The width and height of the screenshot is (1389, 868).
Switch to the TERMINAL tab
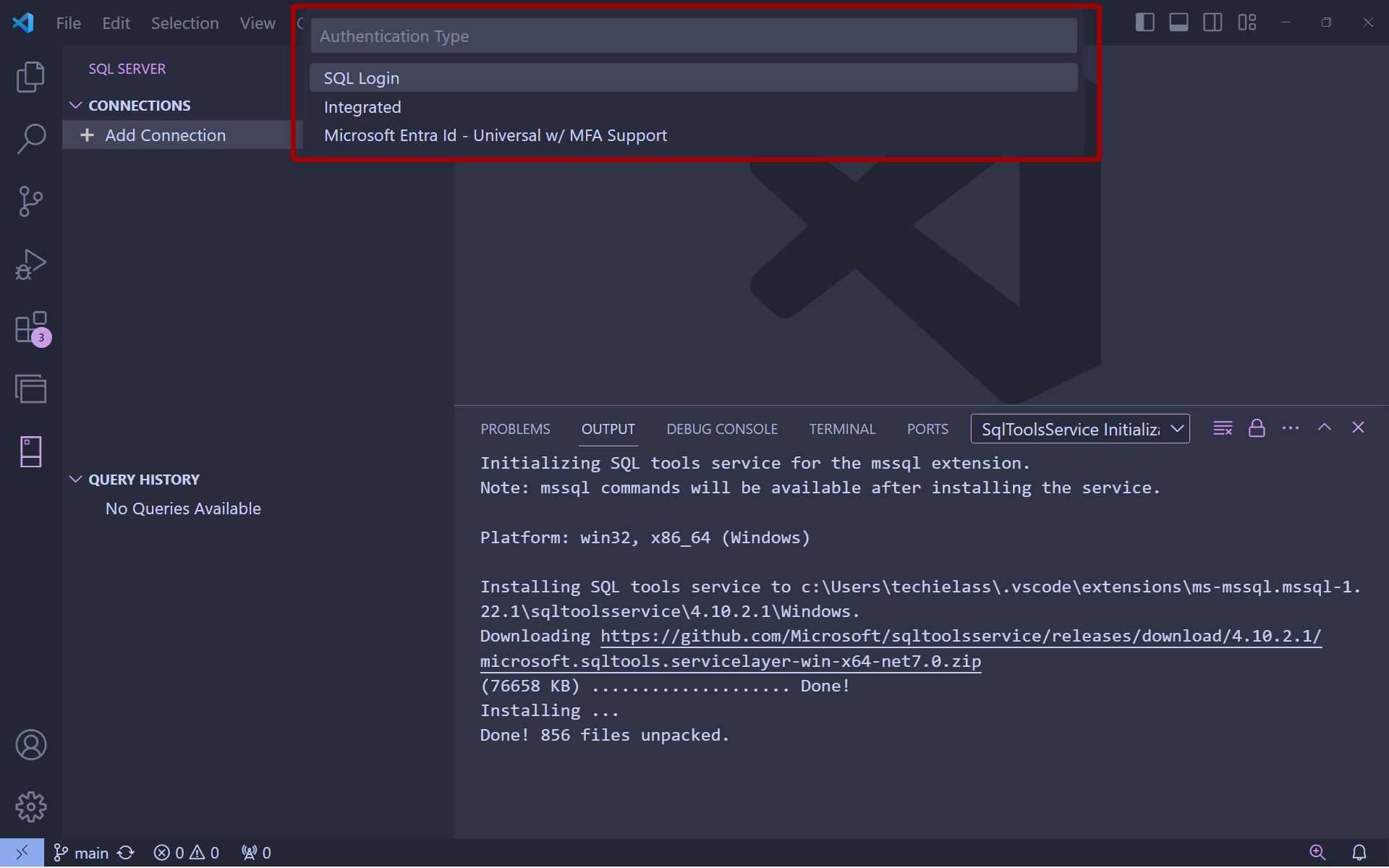pyautogui.click(x=843, y=429)
